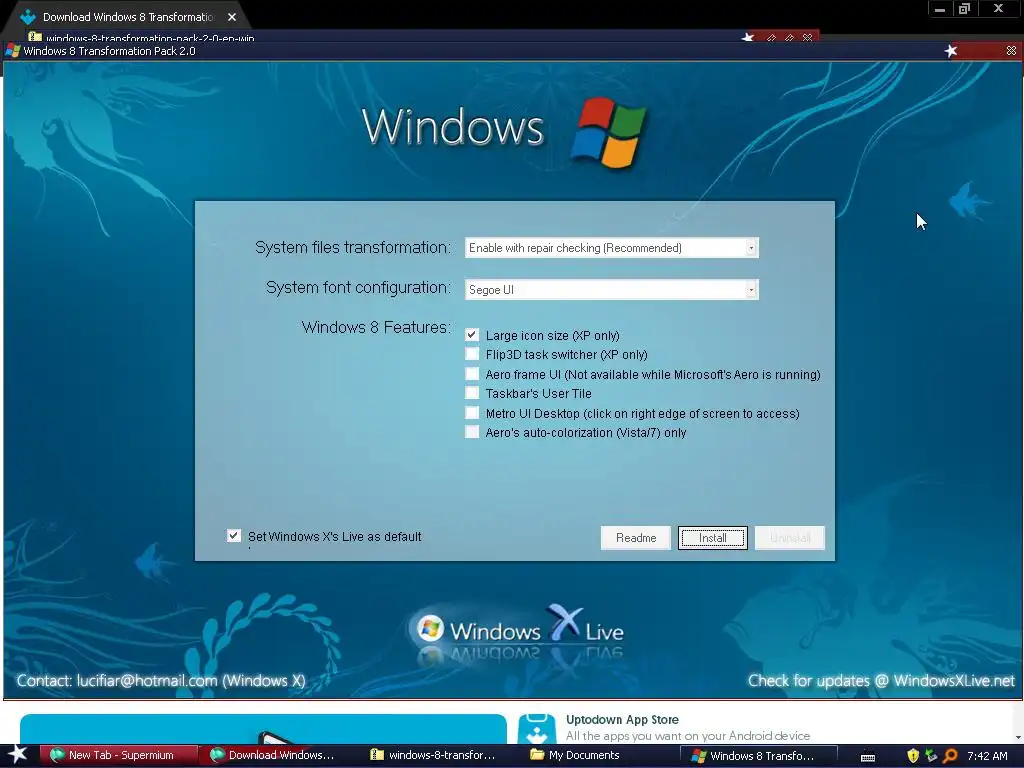Close the Download Windows 8 Transformation tab
Image resolution: width=1024 pixels, height=768 pixels.
tap(232, 17)
